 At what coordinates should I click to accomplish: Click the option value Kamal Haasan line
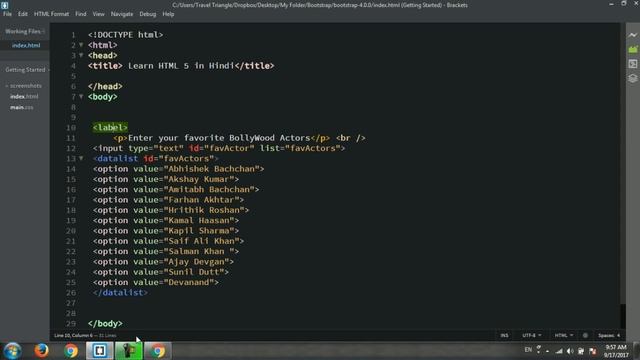pyautogui.click(x=166, y=220)
